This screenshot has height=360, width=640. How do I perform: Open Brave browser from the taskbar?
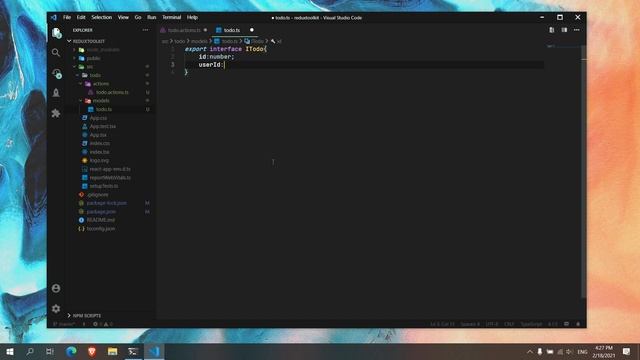point(92,351)
